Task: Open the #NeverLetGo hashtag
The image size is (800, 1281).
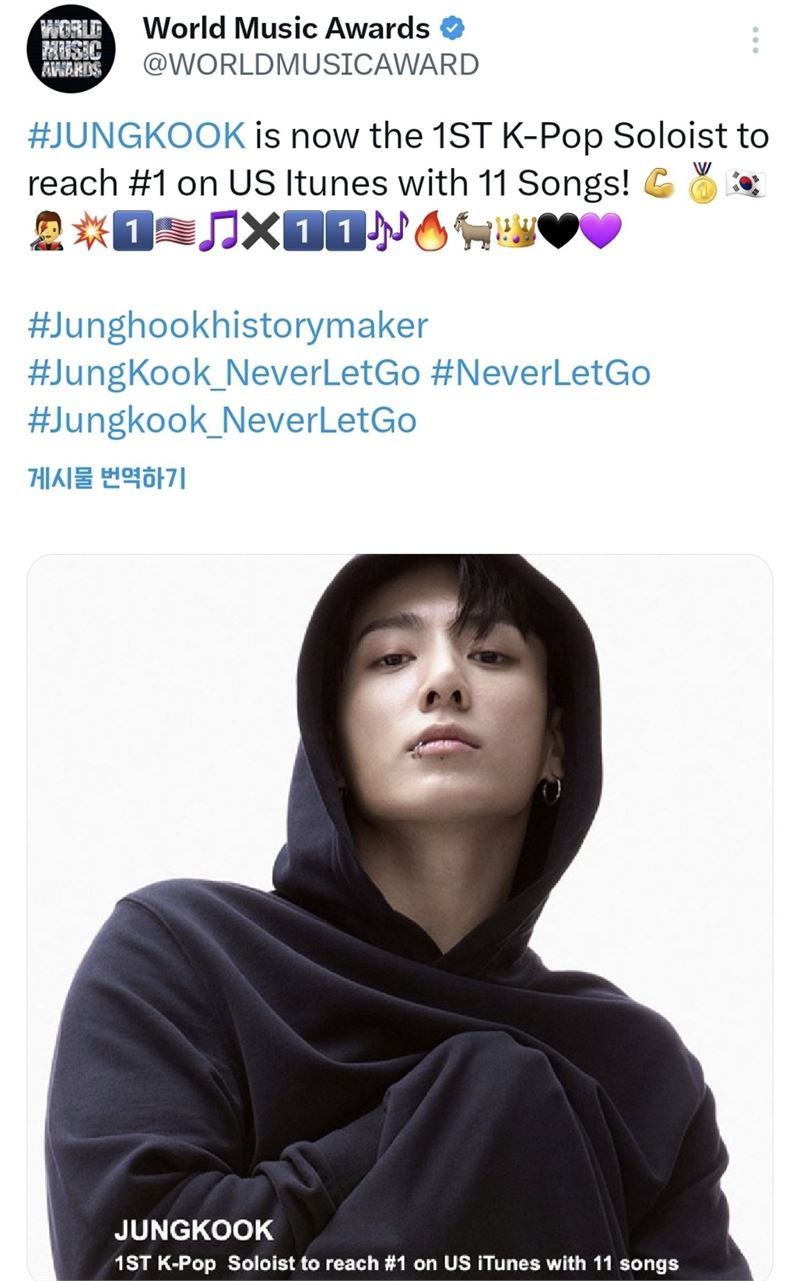Action: click(x=540, y=373)
